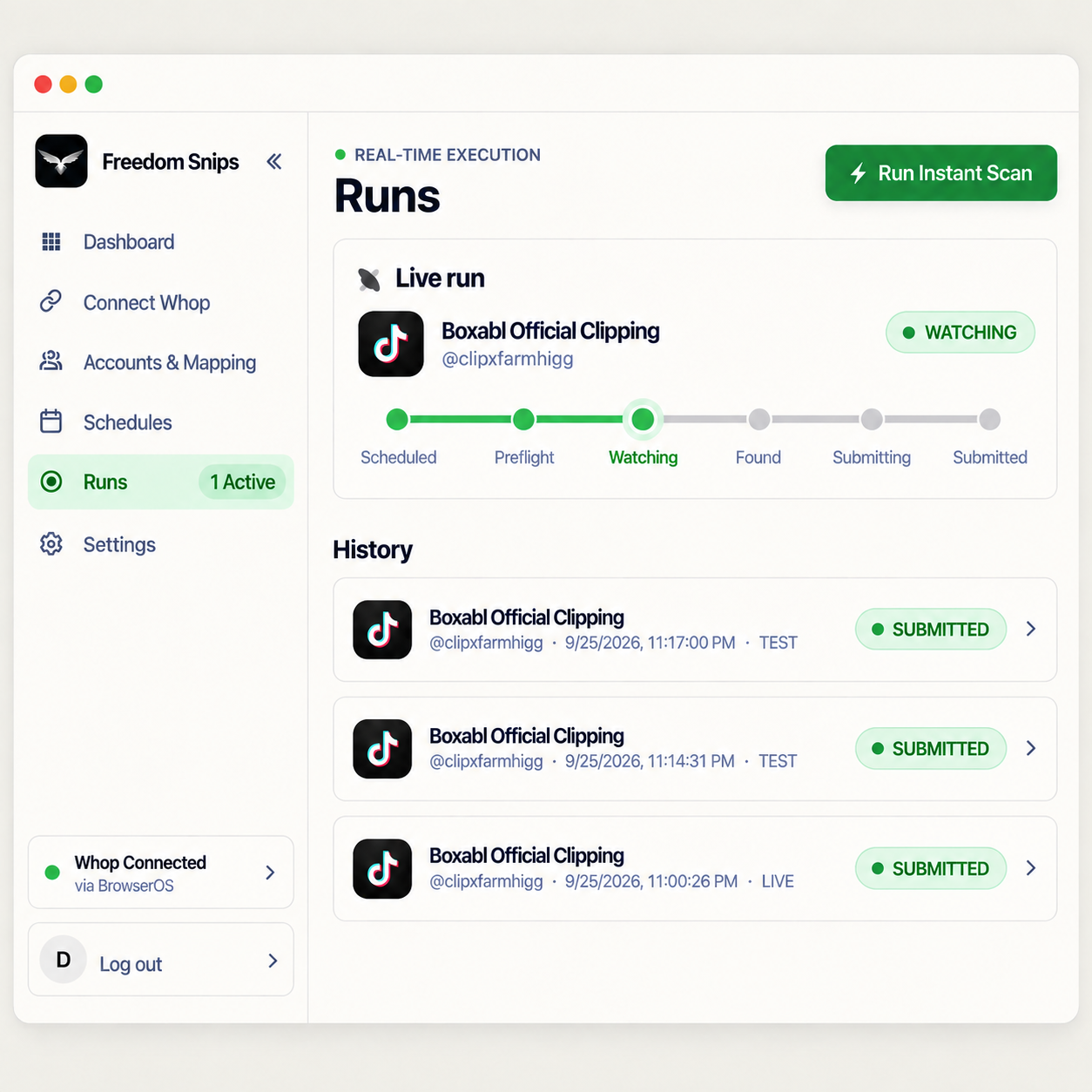Screen dimensions: 1092x1092
Task: Click the Found step dot
Action: (x=759, y=420)
